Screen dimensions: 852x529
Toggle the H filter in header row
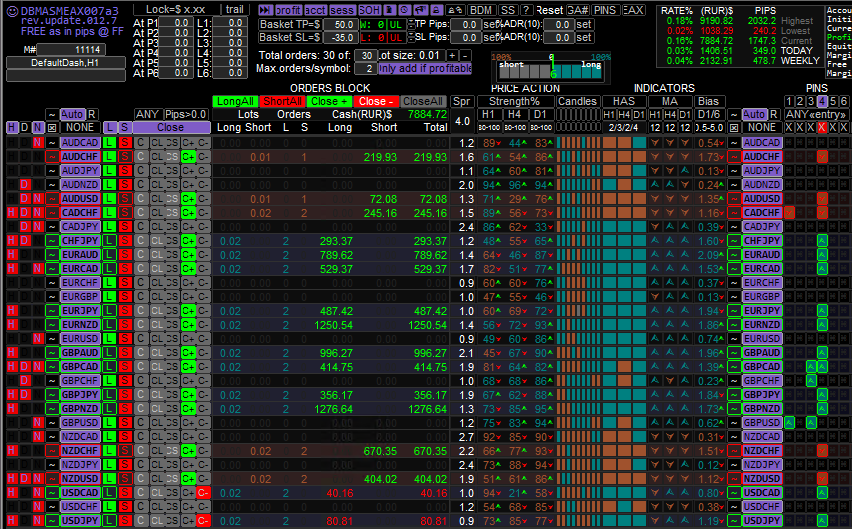click(x=12, y=127)
